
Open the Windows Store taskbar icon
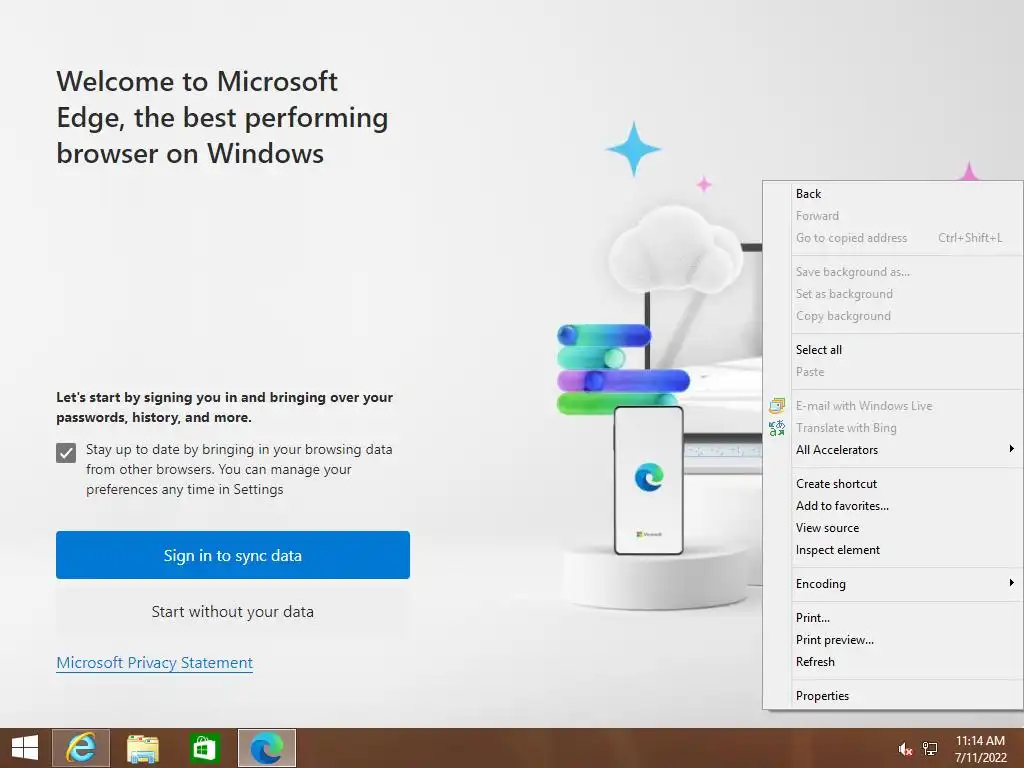tap(204, 748)
